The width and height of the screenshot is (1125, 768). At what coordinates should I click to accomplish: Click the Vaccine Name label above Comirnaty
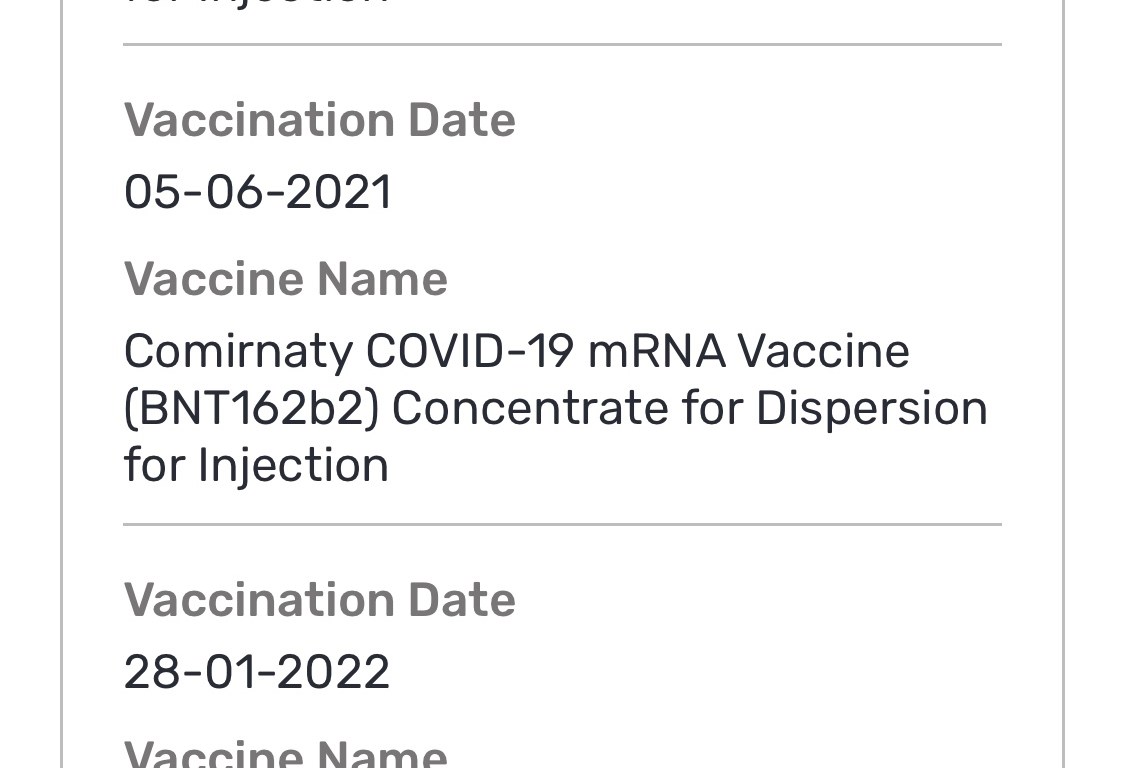[x=285, y=279]
